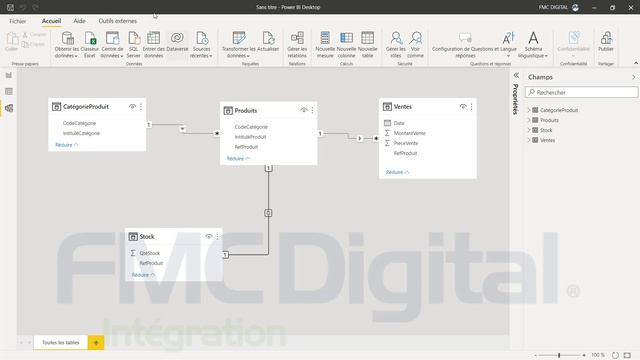
Task: Open Schéma linguistique
Action: (533, 44)
